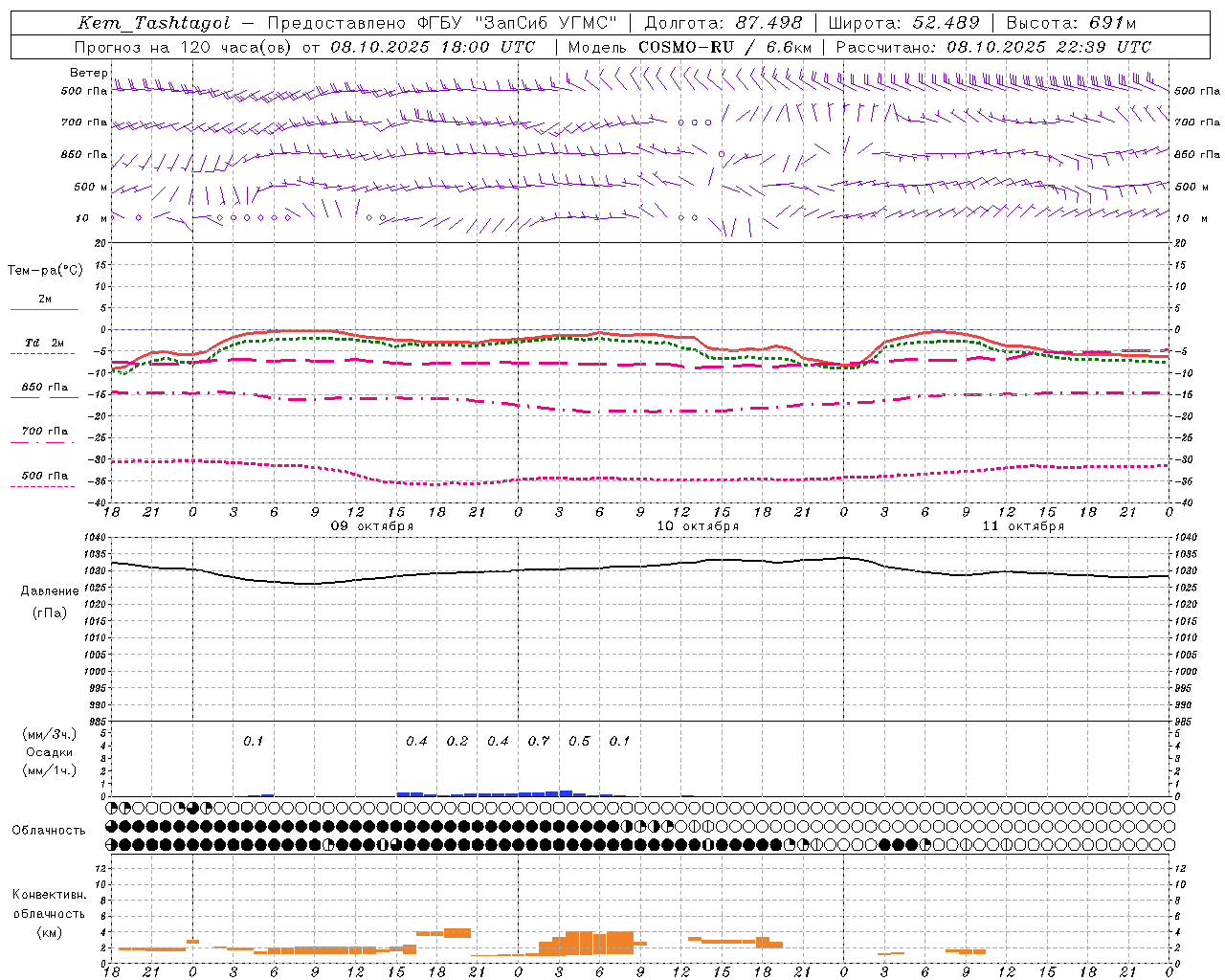Click the '2м' temperature legend entry
This screenshot has height=980, width=1225.
(x=45, y=300)
